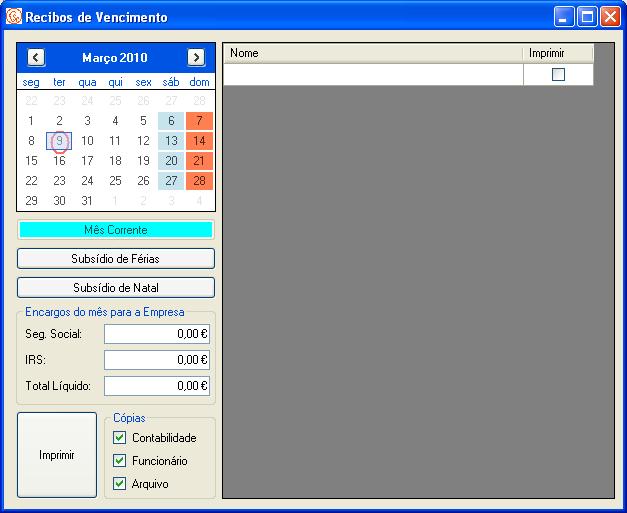The height and width of the screenshot is (513, 627).
Task: Select the Seg. Social amount field
Action: coord(157,334)
